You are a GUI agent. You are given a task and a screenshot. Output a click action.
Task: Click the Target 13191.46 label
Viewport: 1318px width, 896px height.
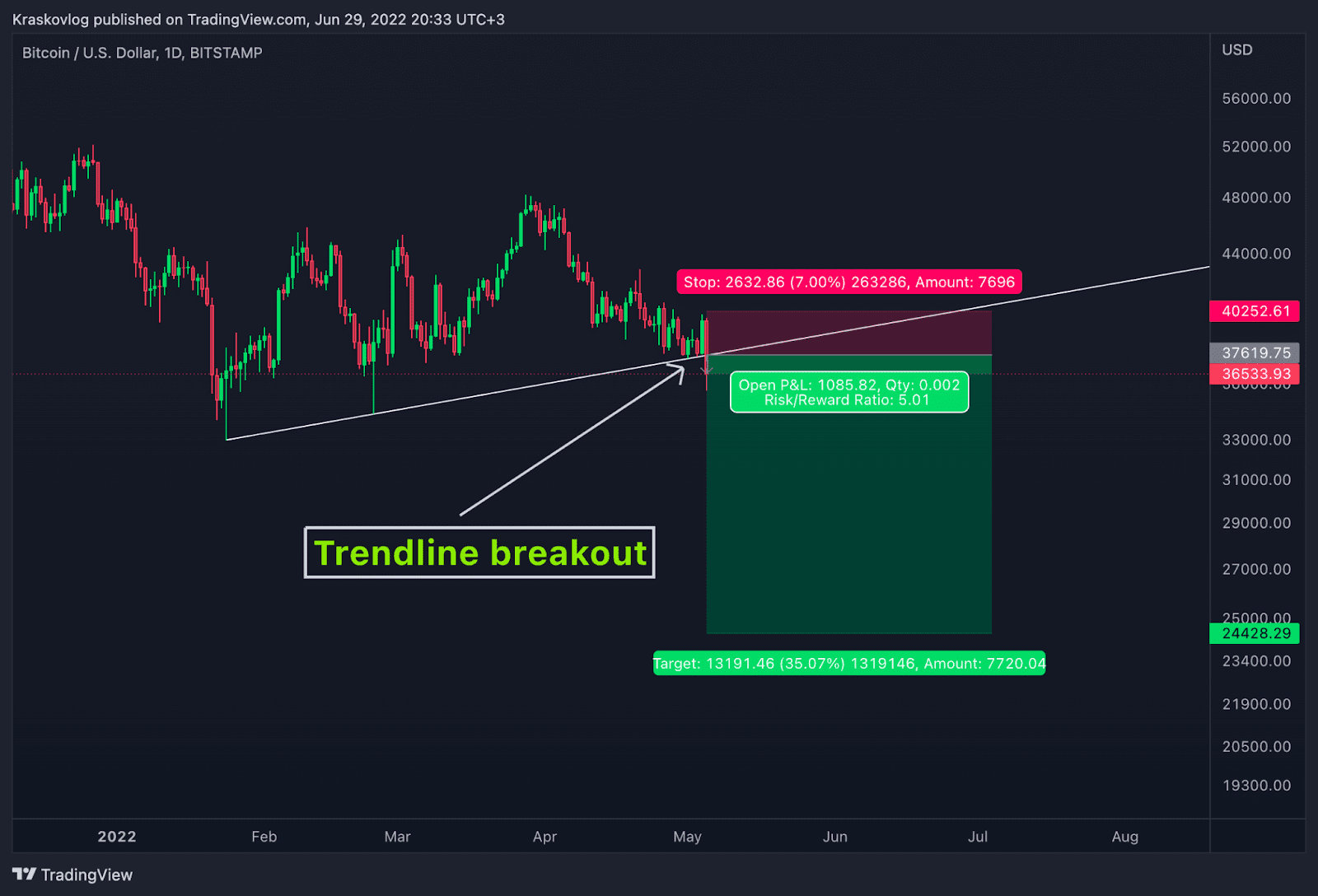(849, 663)
